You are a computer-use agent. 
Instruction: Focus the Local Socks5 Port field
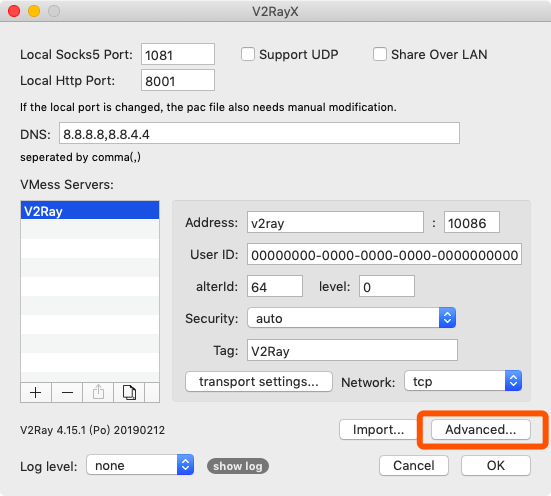click(178, 54)
